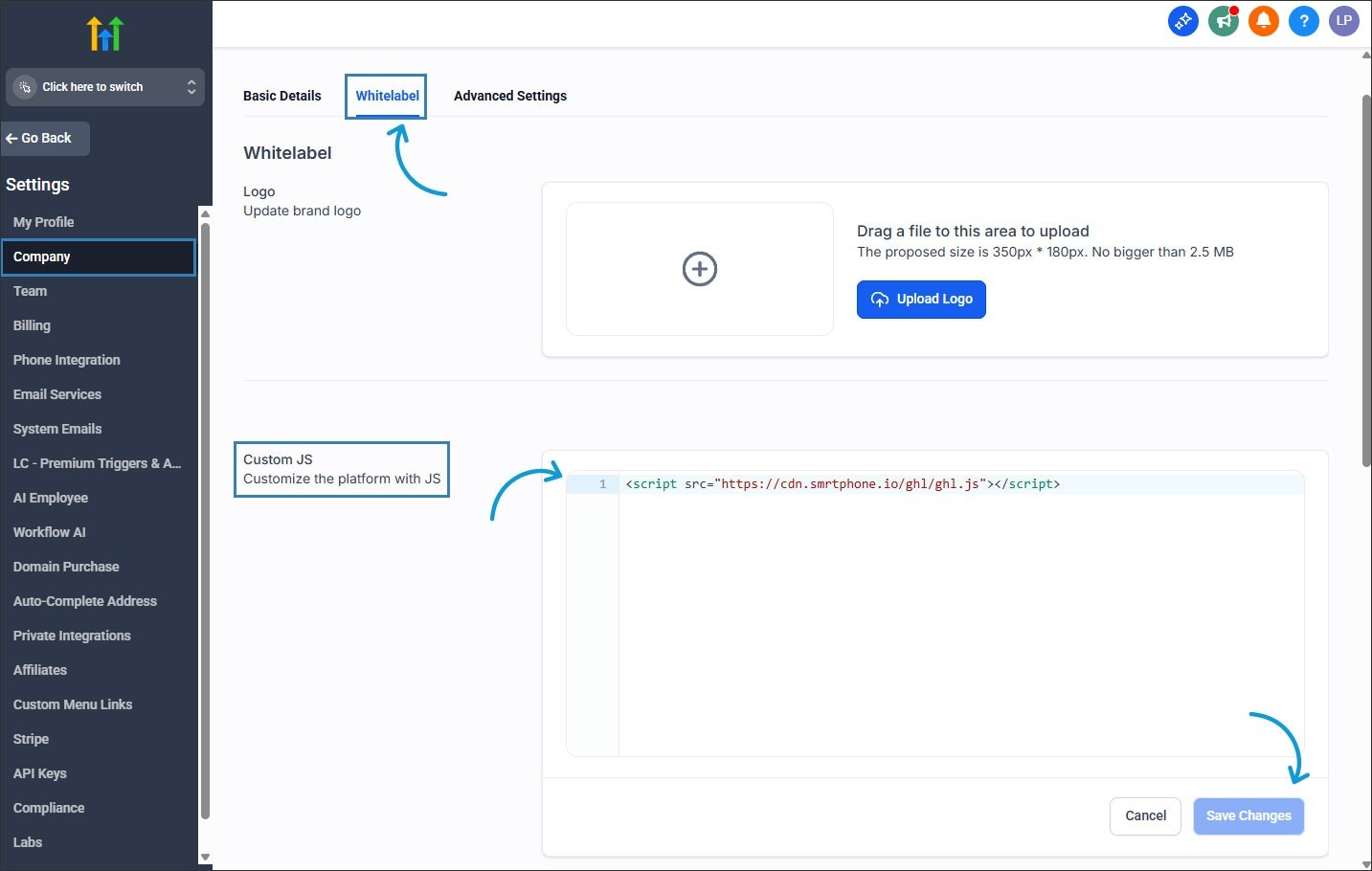1372x871 pixels.
Task: Click the HighLevel arrows logo
Action: click(105, 33)
